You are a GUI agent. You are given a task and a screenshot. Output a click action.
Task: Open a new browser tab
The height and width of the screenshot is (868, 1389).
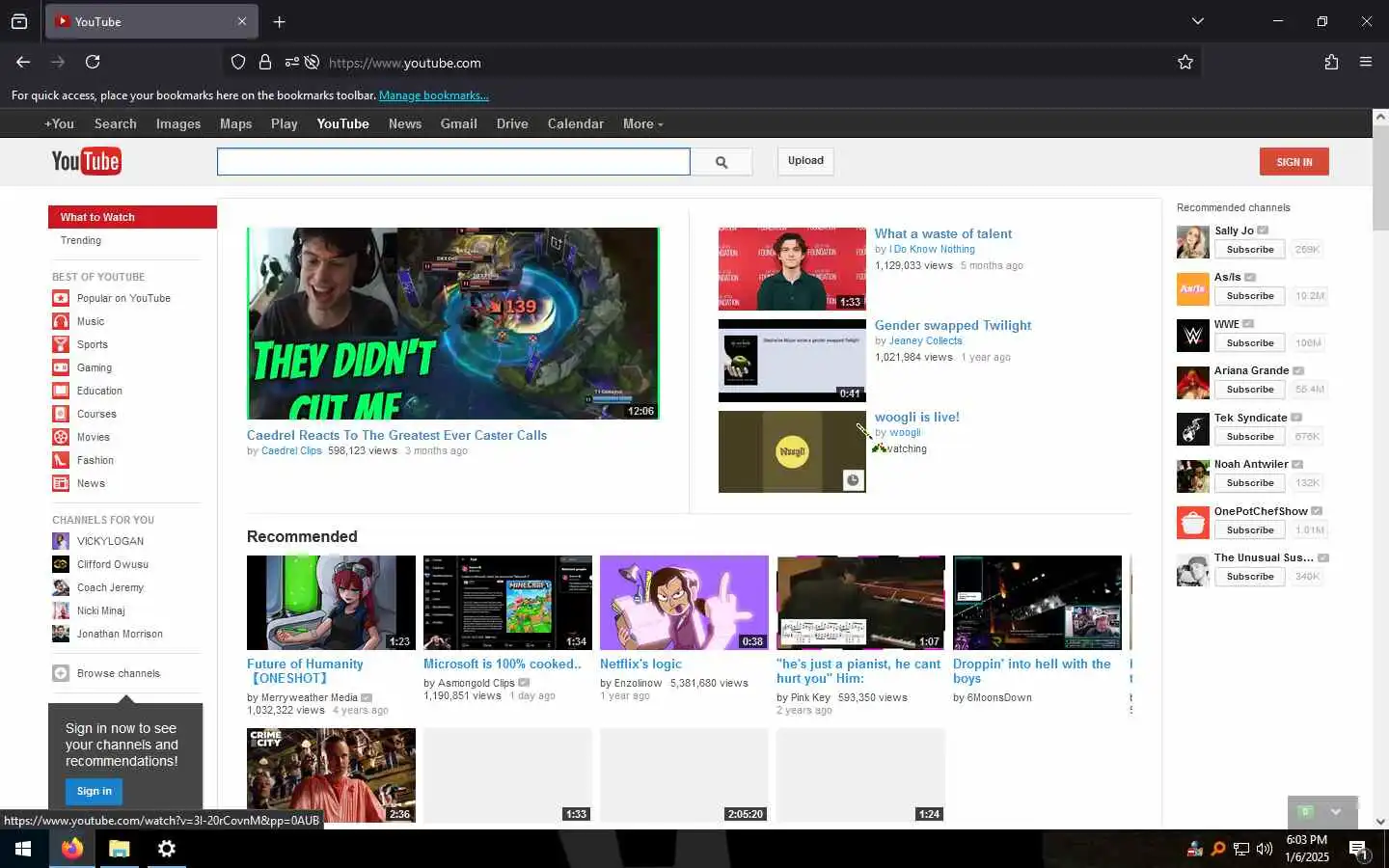(279, 21)
